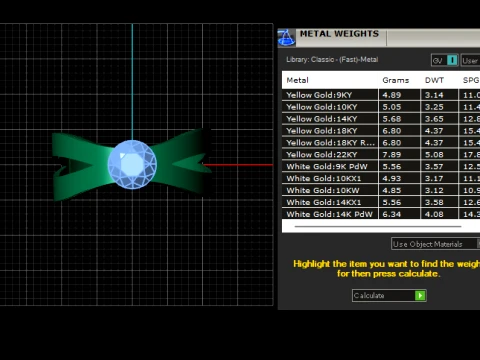Select the Yellow Gold:18KY R... row
480x360 pixels.
(x=381, y=143)
